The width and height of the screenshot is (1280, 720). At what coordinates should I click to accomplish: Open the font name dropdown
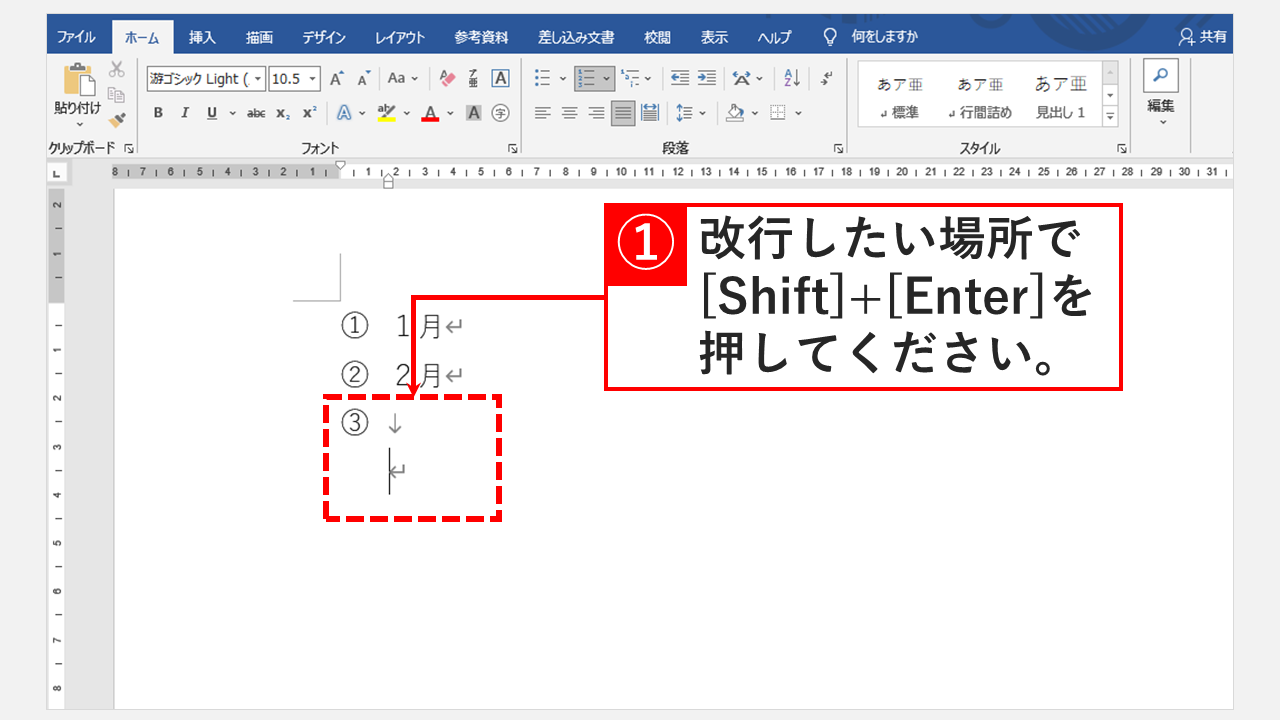click(x=259, y=79)
